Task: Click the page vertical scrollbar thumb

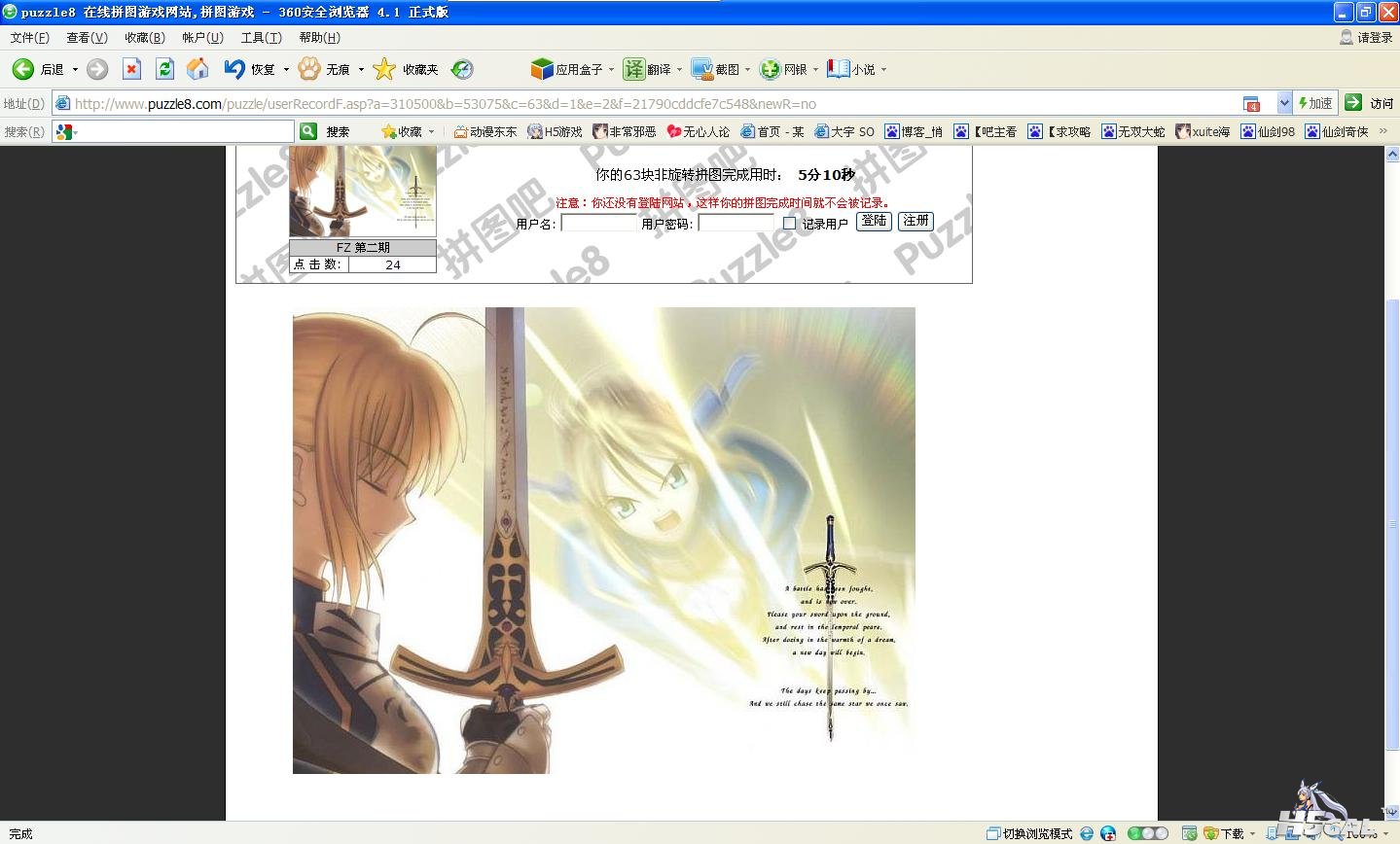Action: [1392, 525]
